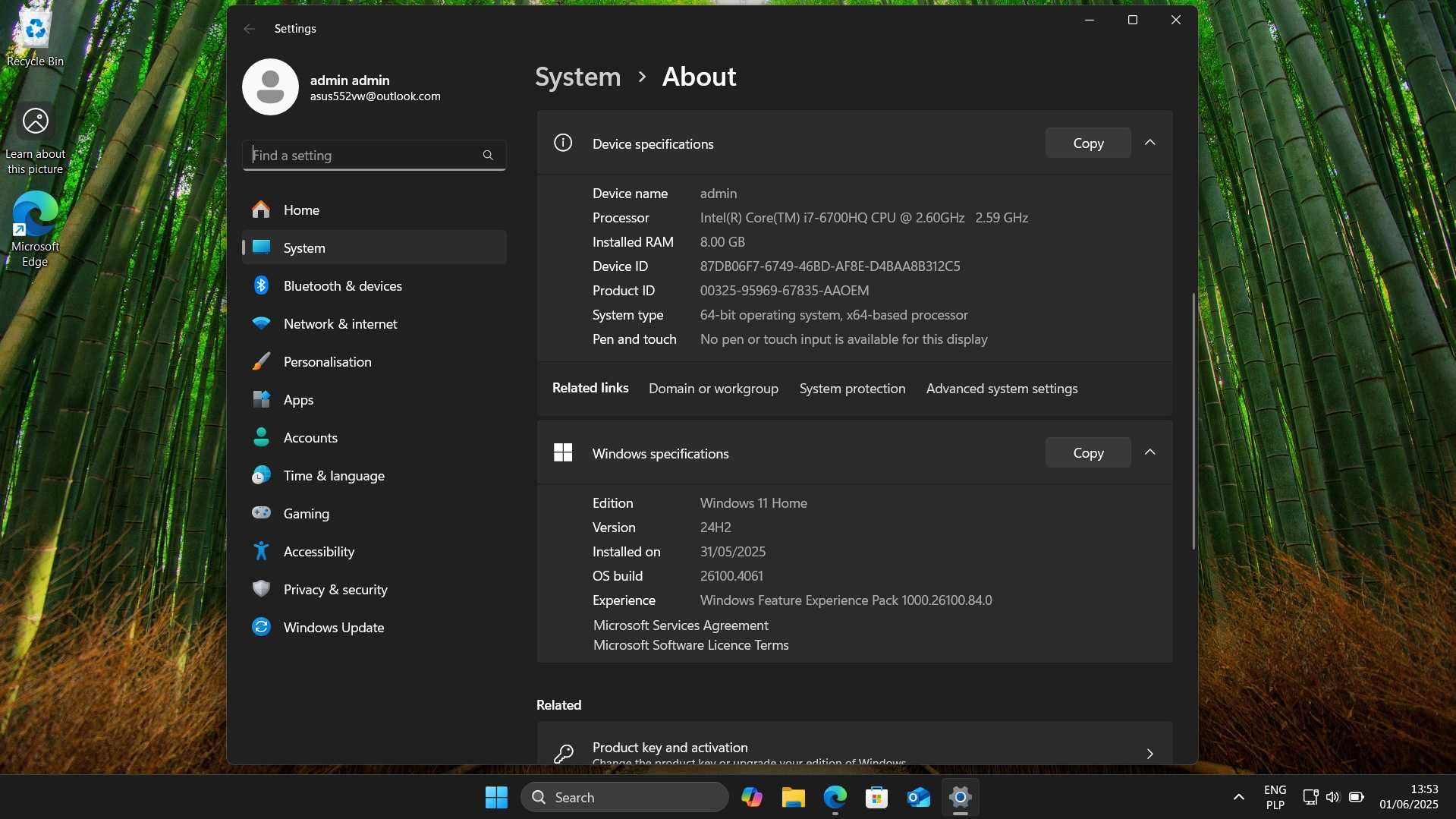Select System in the sidebar

coord(374,247)
